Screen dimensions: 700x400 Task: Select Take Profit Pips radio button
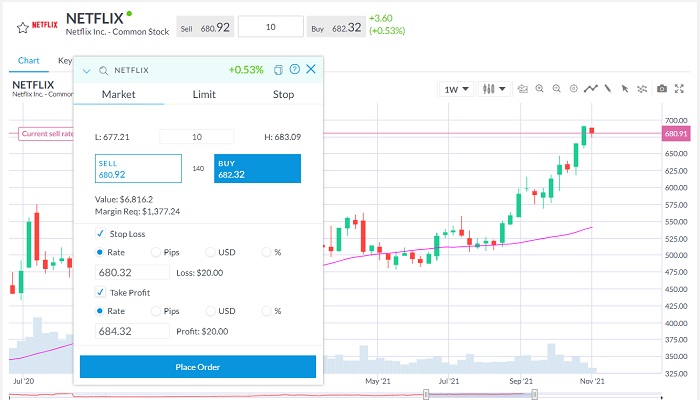coord(155,311)
